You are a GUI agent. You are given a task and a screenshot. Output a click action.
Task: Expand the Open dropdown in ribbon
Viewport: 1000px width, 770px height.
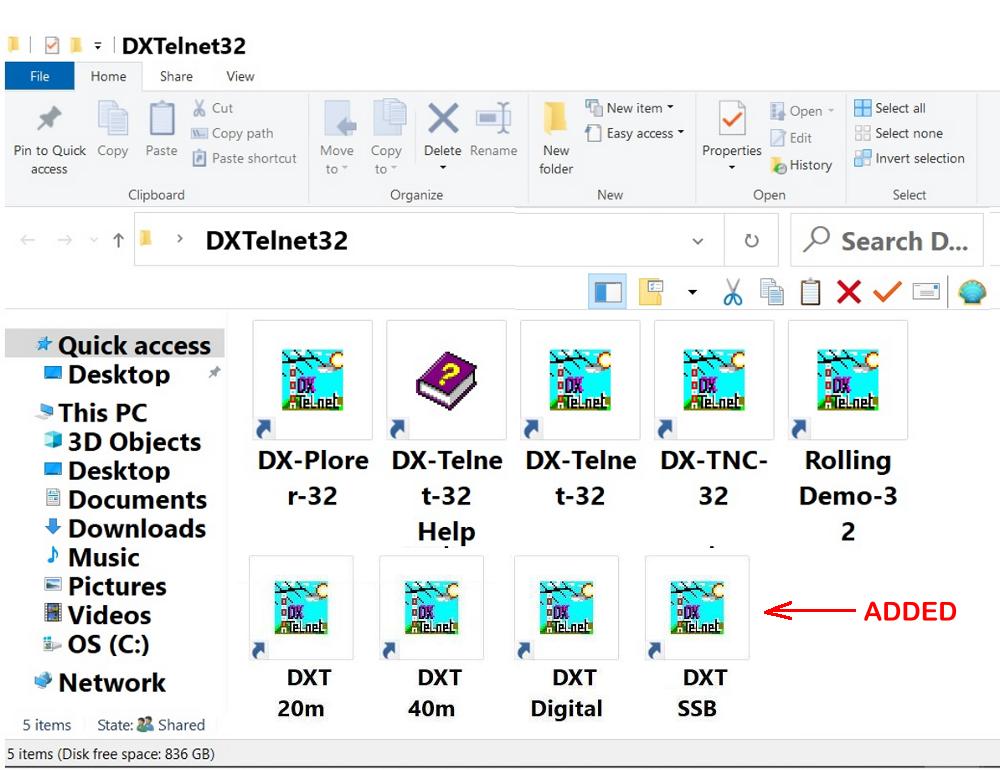pos(831,111)
